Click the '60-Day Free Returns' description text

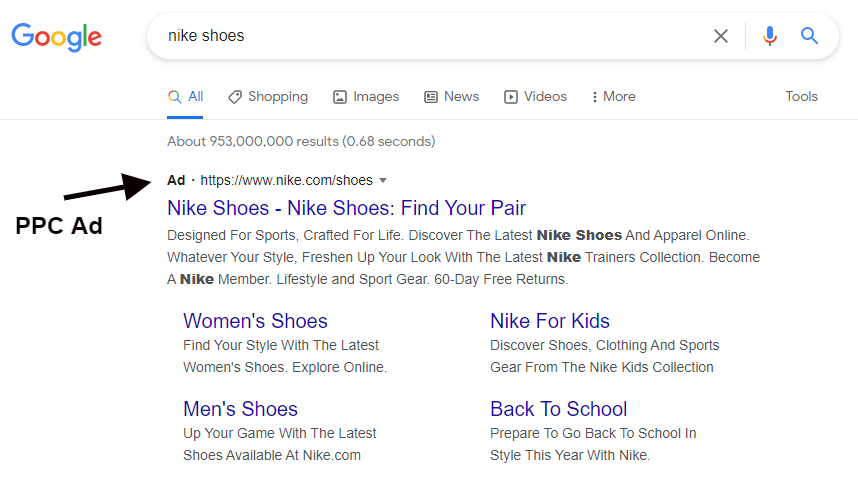(501, 280)
